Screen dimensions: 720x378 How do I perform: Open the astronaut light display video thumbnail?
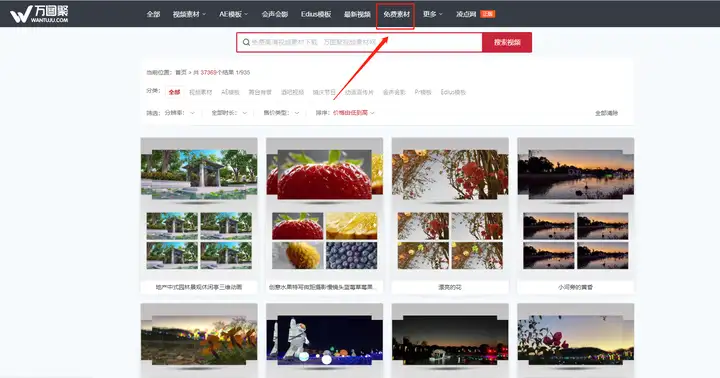point(324,340)
